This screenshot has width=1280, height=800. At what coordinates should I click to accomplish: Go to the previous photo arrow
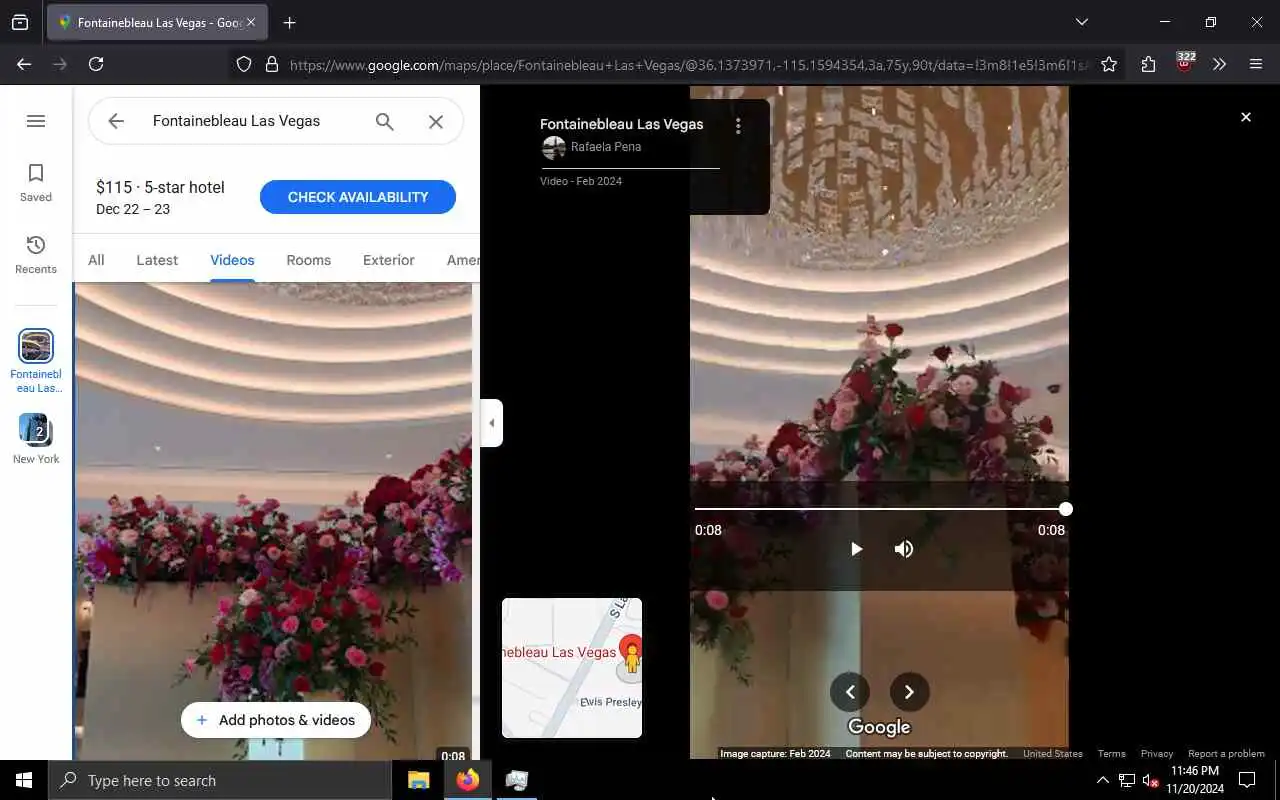[850, 692]
